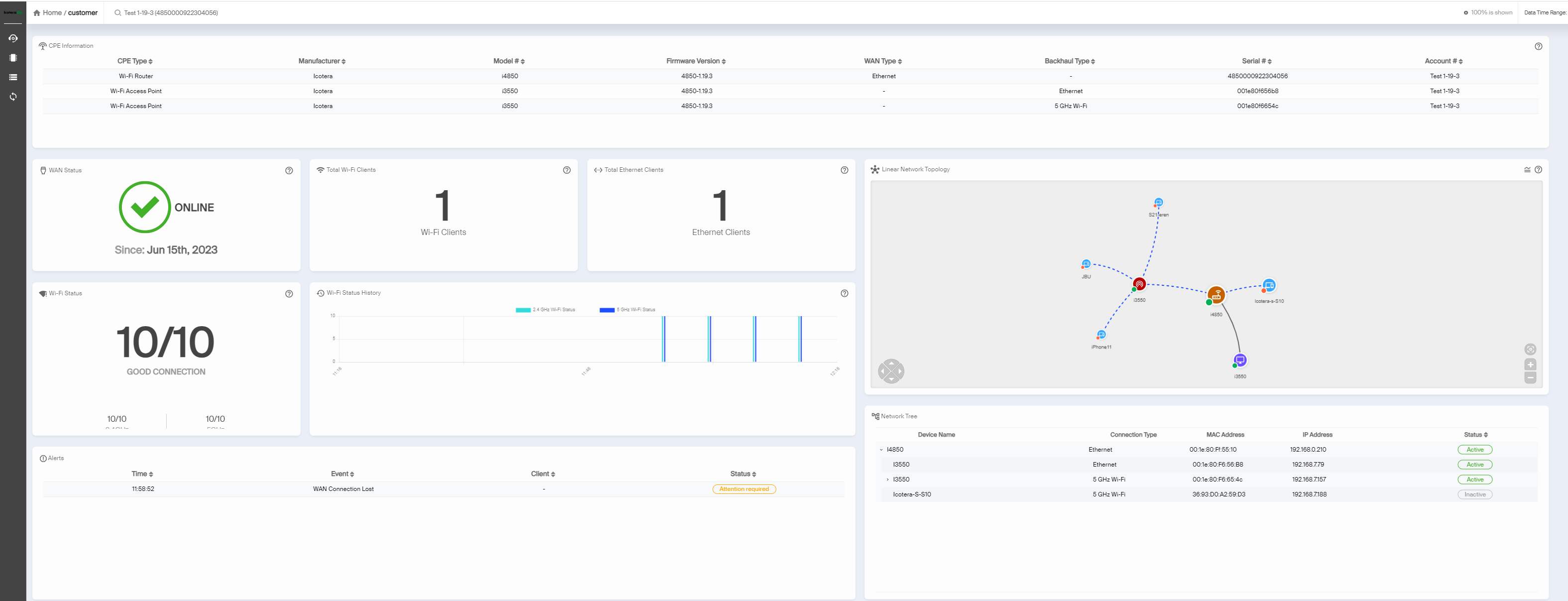The height and width of the screenshot is (601, 1568).
Task: Click the Attention required alert status
Action: point(744,488)
